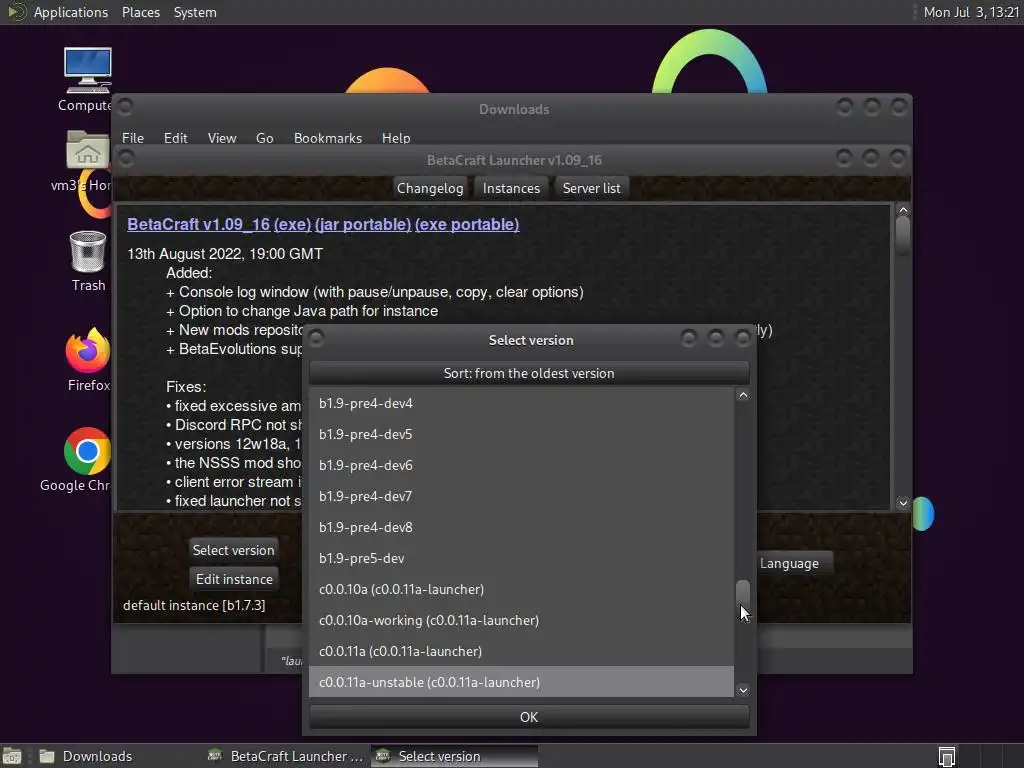Open Bookmarks menu in Downloads window
Image resolution: width=1024 pixels, height=768 pixels.
[328, 138]
